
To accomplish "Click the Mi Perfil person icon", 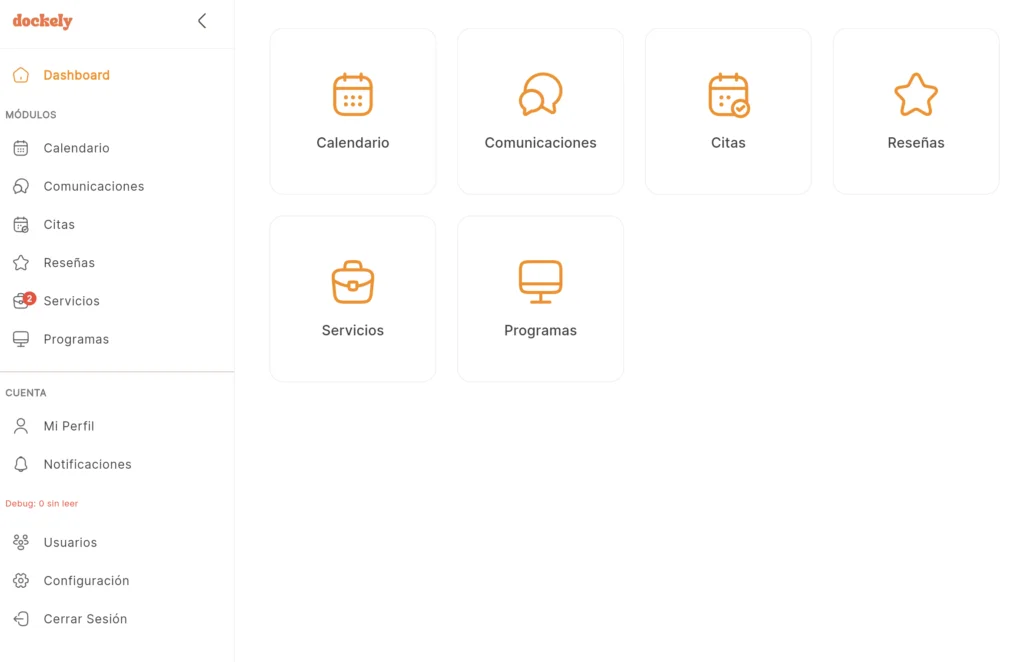I will (x=20, y=426).
